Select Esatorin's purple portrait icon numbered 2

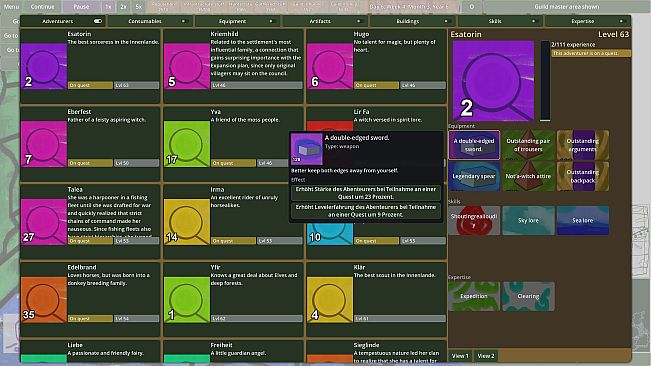44,66
